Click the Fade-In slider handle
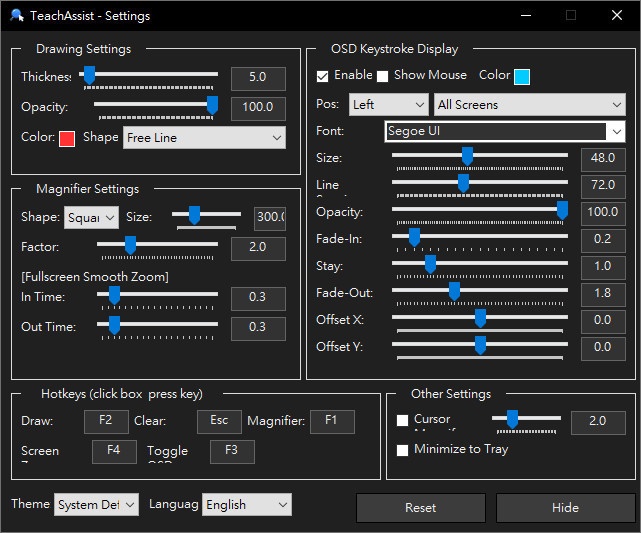 414,237
